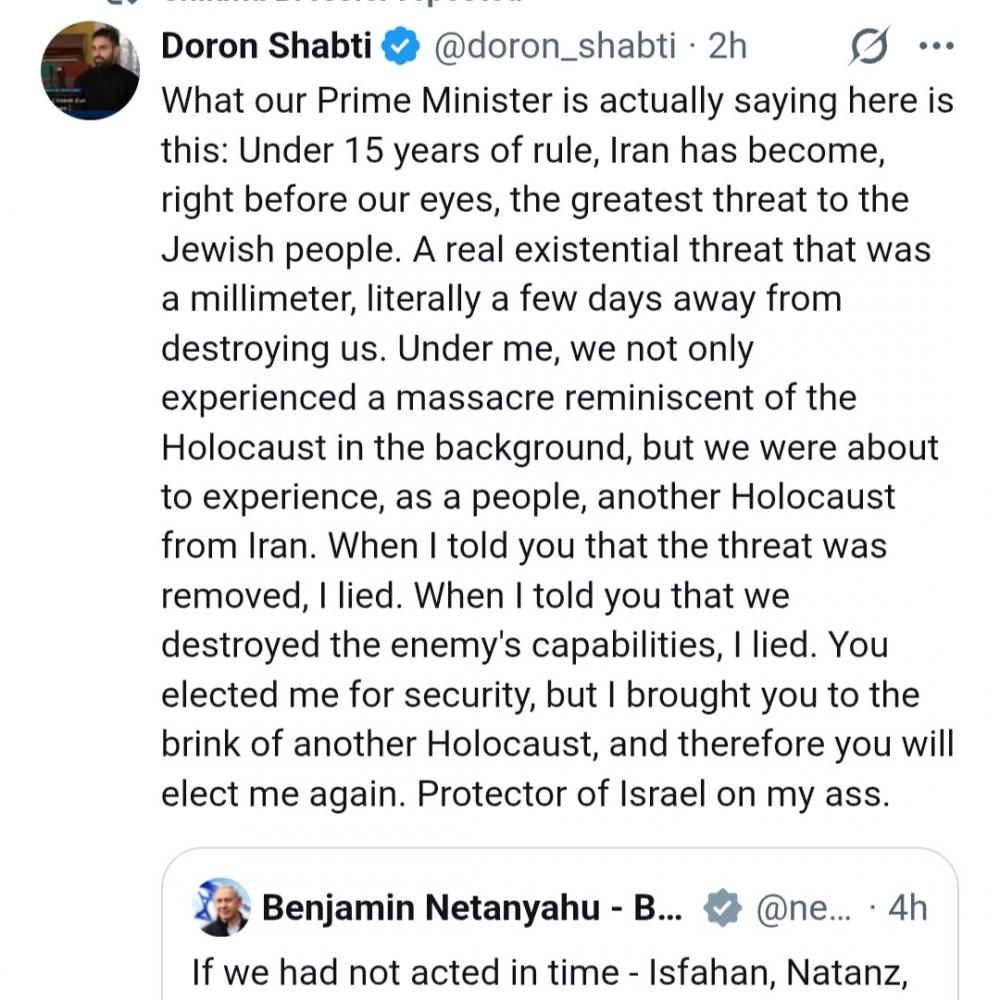Click the Benjamin Netanyahu name in quote
Image resolution: width=1000 pixels, height=1000 pixels.
[472, 907]
